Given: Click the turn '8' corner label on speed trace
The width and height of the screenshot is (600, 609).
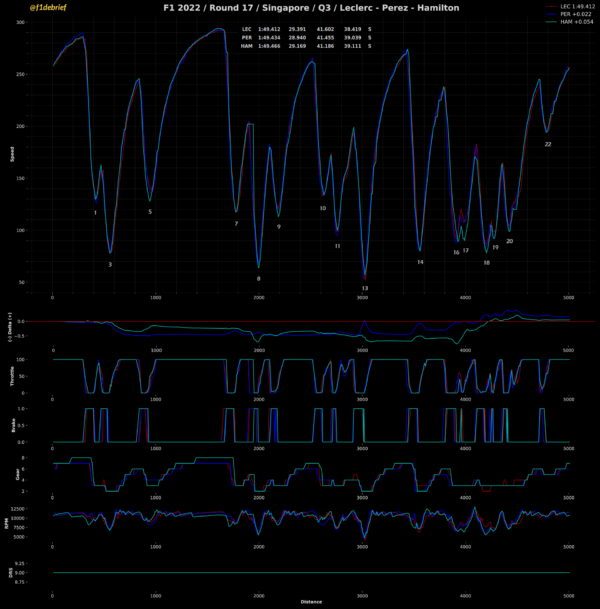Looking at the screenshot, I should 259,279.
